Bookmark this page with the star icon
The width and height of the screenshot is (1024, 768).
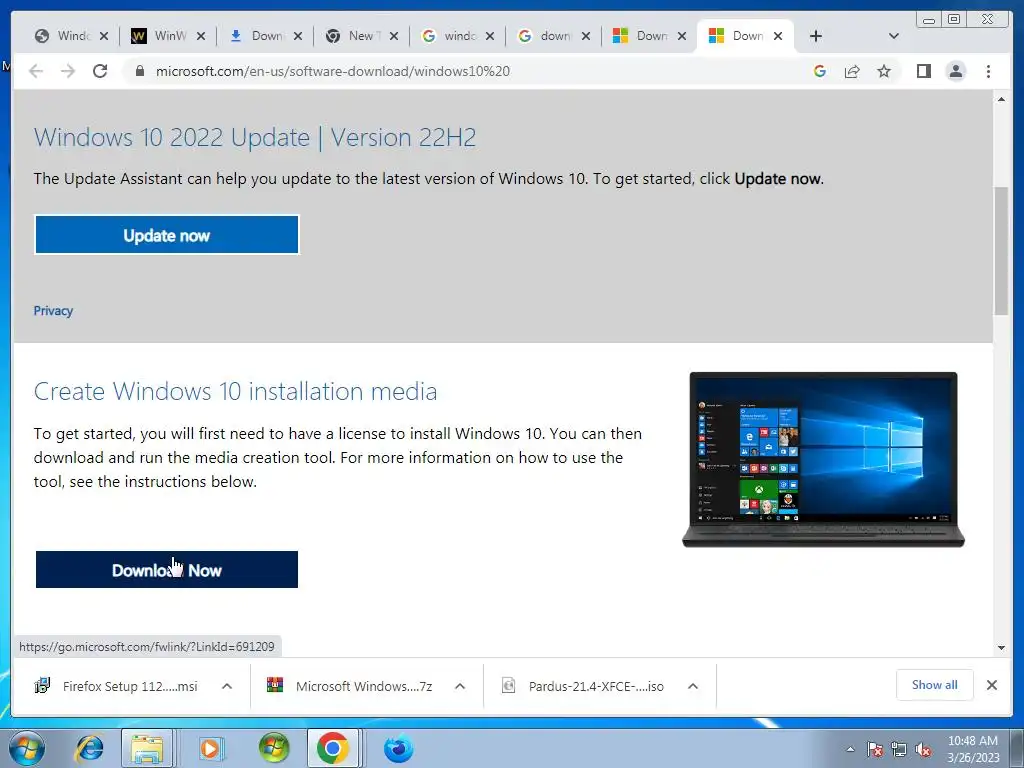pyautogui.click(x=884, y=71)
